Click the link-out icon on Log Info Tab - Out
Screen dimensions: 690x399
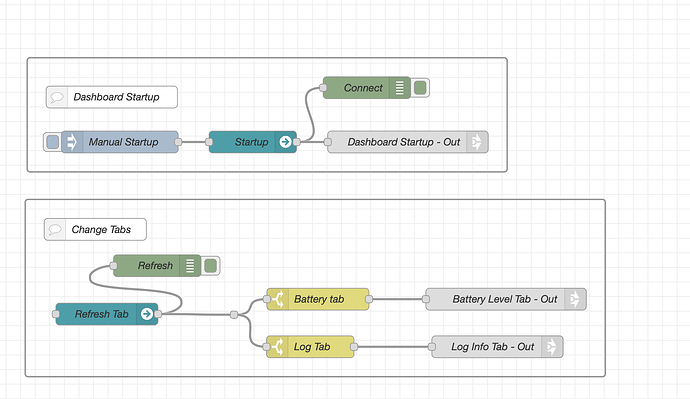552,347
